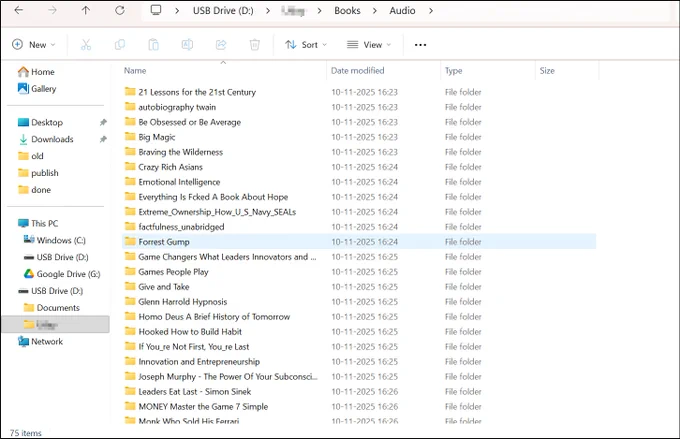This screenshot has height=439, width=680.
Task: Open Gallery in the navigation pane
Action: tap(37, 88)
